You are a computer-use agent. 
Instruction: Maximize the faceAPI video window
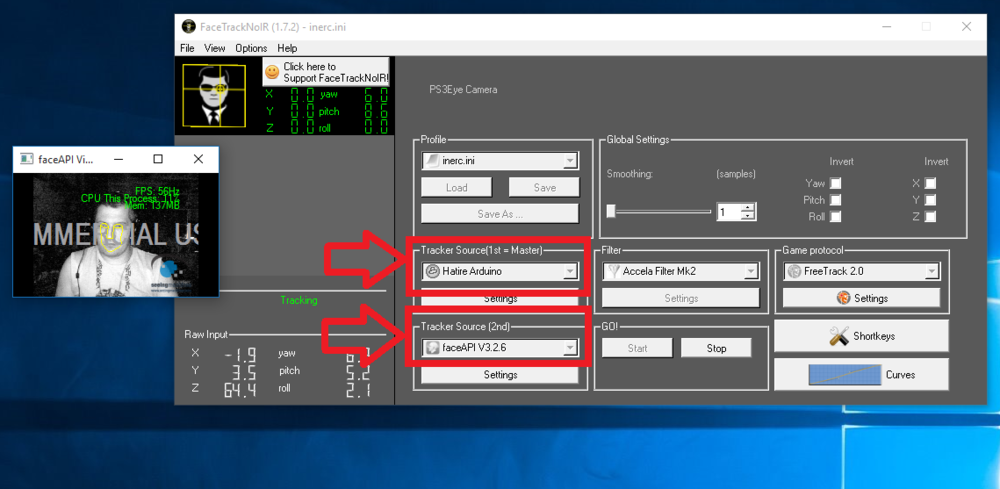click(158, 159)
